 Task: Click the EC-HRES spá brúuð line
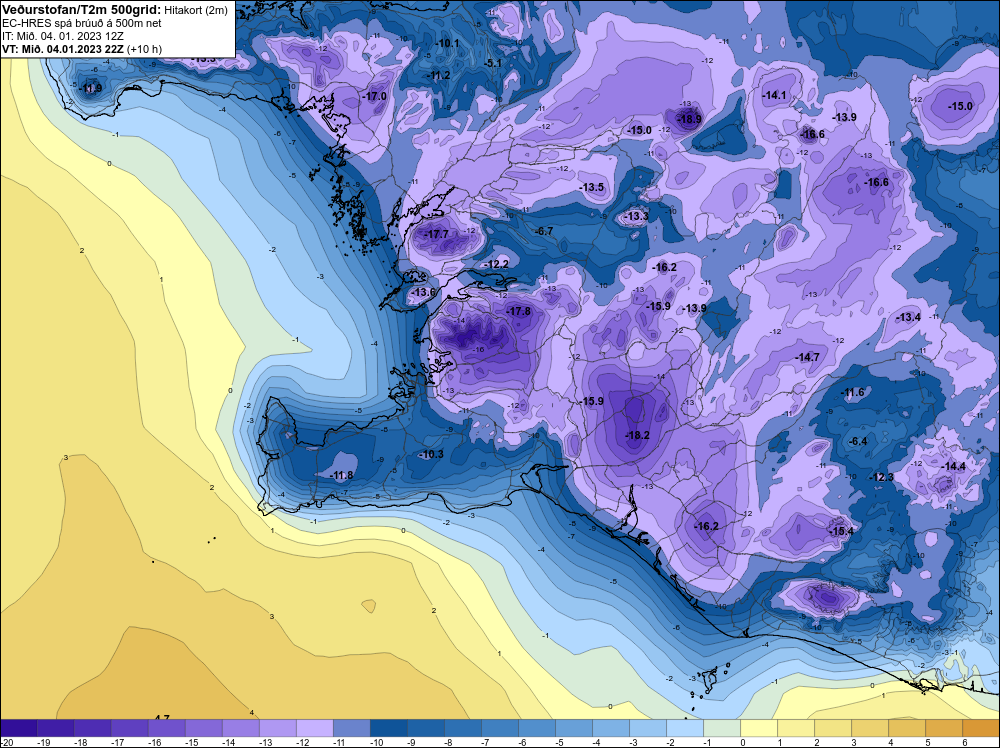(82, 24)
